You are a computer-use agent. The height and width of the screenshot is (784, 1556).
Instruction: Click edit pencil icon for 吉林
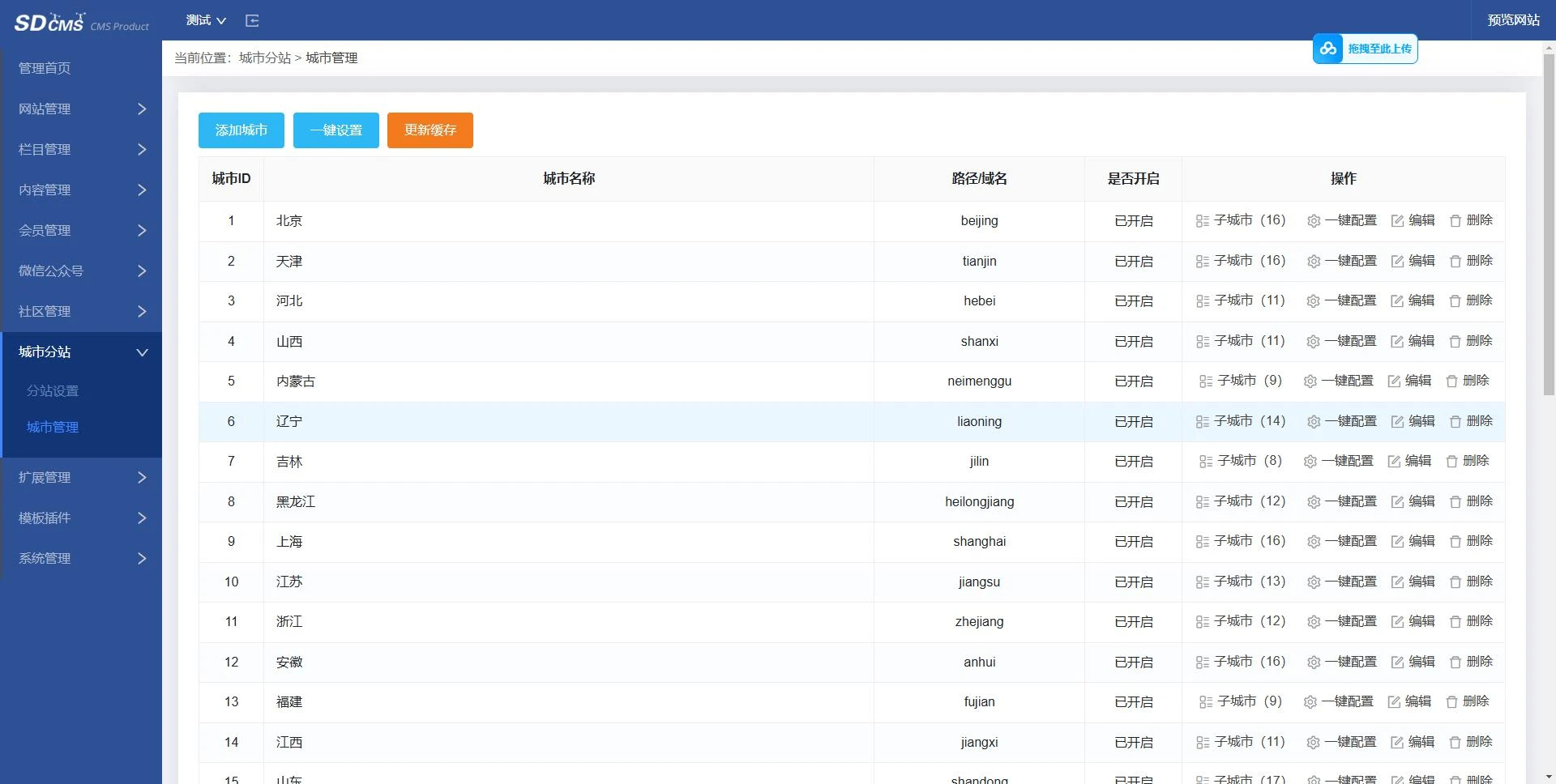click(x=1394, y=462)
